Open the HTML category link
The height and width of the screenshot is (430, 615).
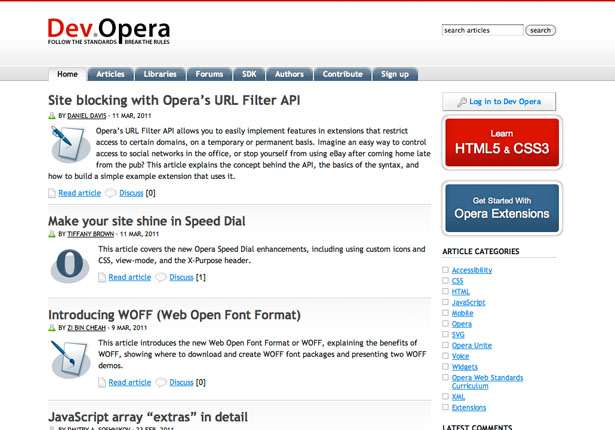(461, 292)
